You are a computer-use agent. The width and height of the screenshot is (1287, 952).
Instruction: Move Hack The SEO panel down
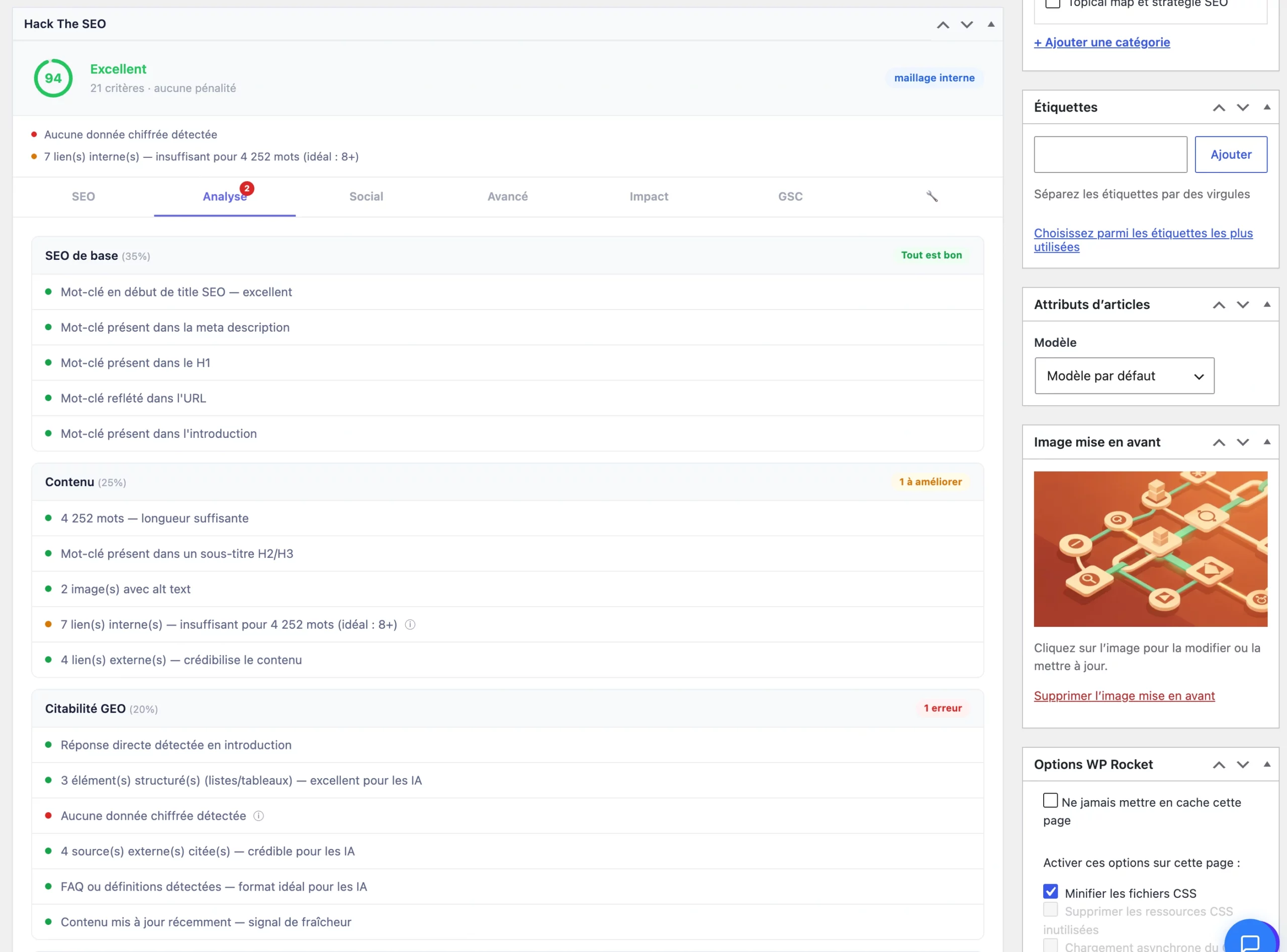967,24
